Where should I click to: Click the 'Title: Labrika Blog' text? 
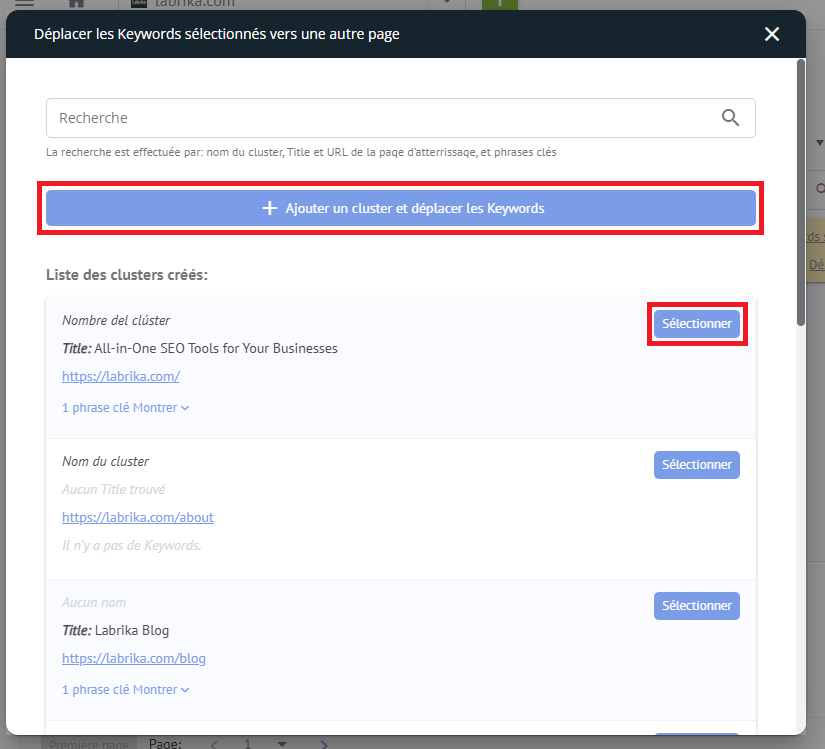pos(116,630)
